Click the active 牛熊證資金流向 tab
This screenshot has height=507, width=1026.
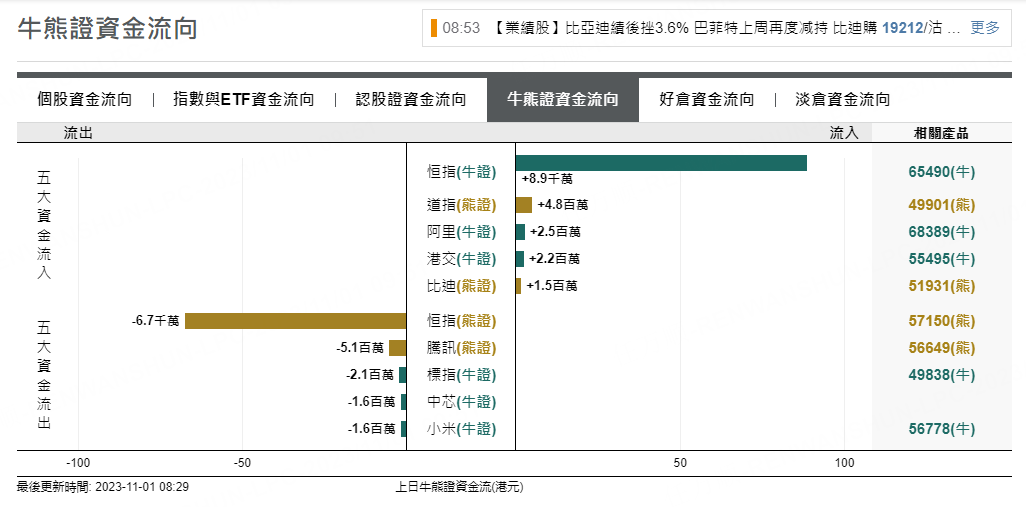(x=563, y=99)
